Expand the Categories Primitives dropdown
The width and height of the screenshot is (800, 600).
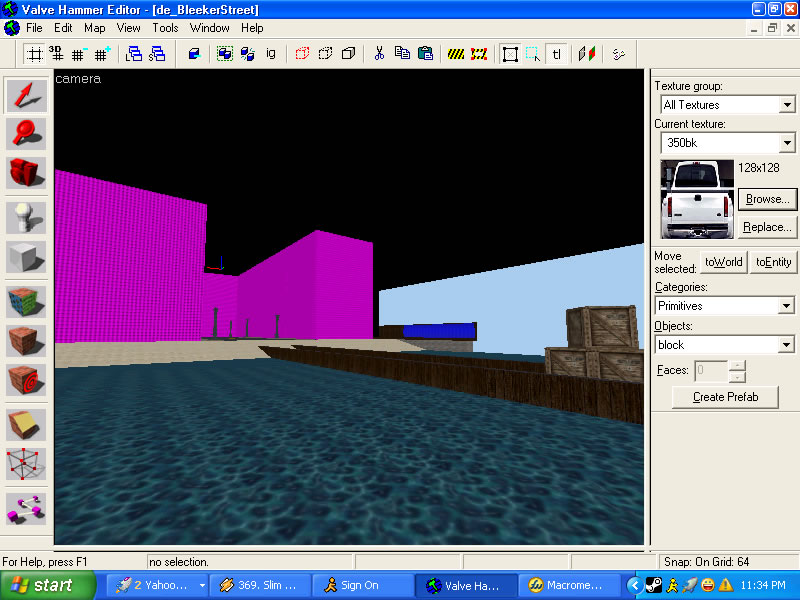pyautogui.click(x=787, y=306)
